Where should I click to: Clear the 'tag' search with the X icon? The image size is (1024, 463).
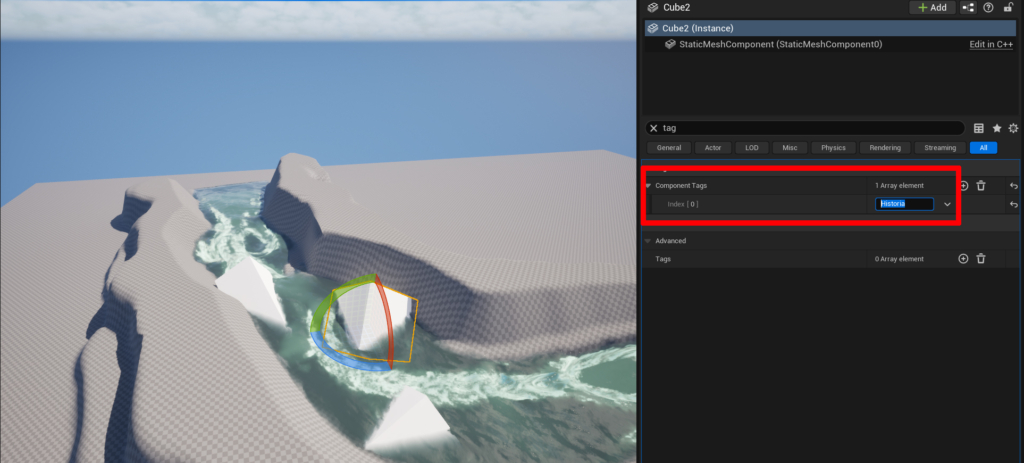click(x=653, y=128)
